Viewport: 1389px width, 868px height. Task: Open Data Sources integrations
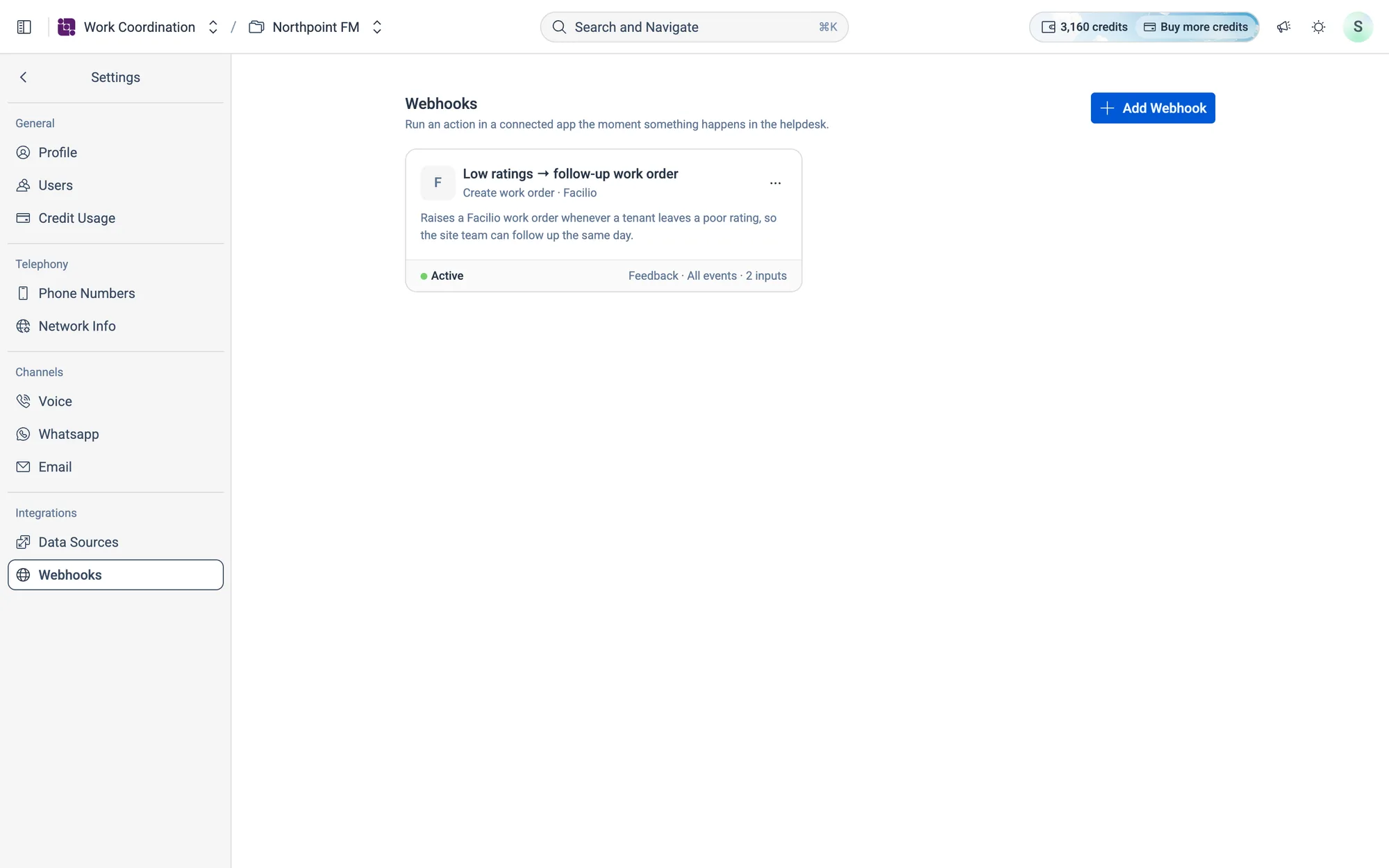click(x=115, y=542)
